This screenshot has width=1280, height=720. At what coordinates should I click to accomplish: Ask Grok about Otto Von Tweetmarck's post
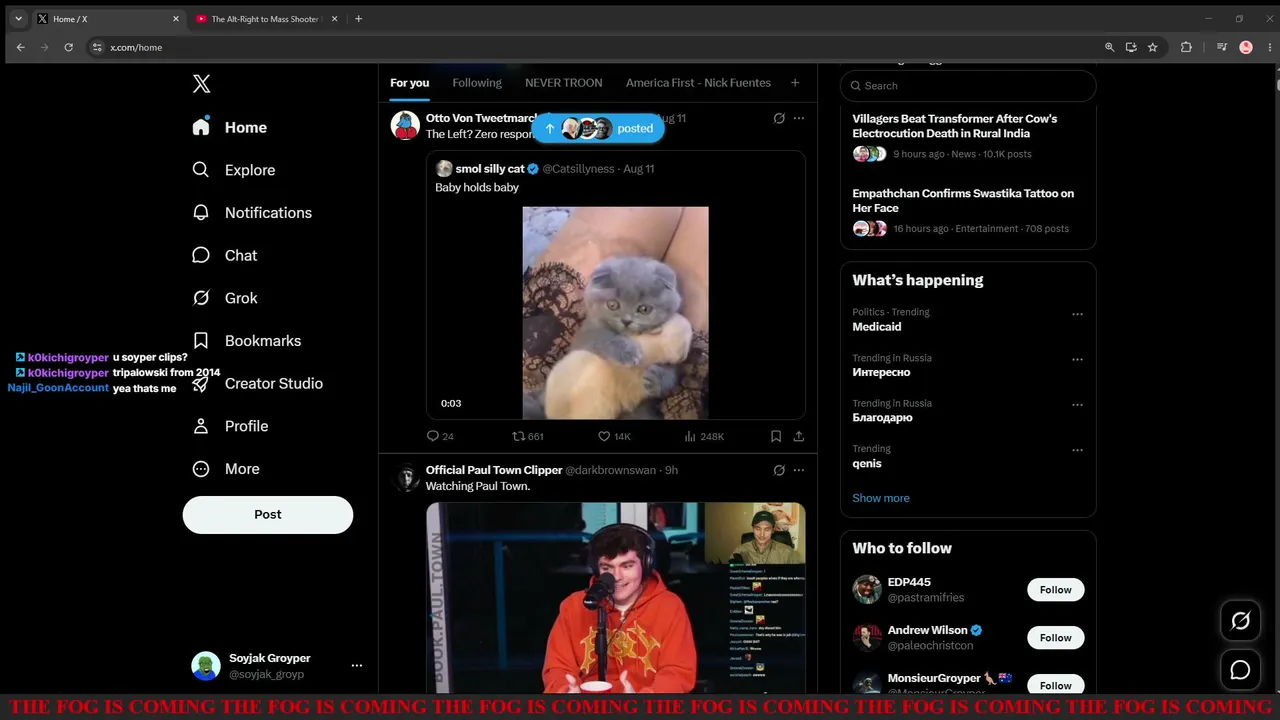779,118
